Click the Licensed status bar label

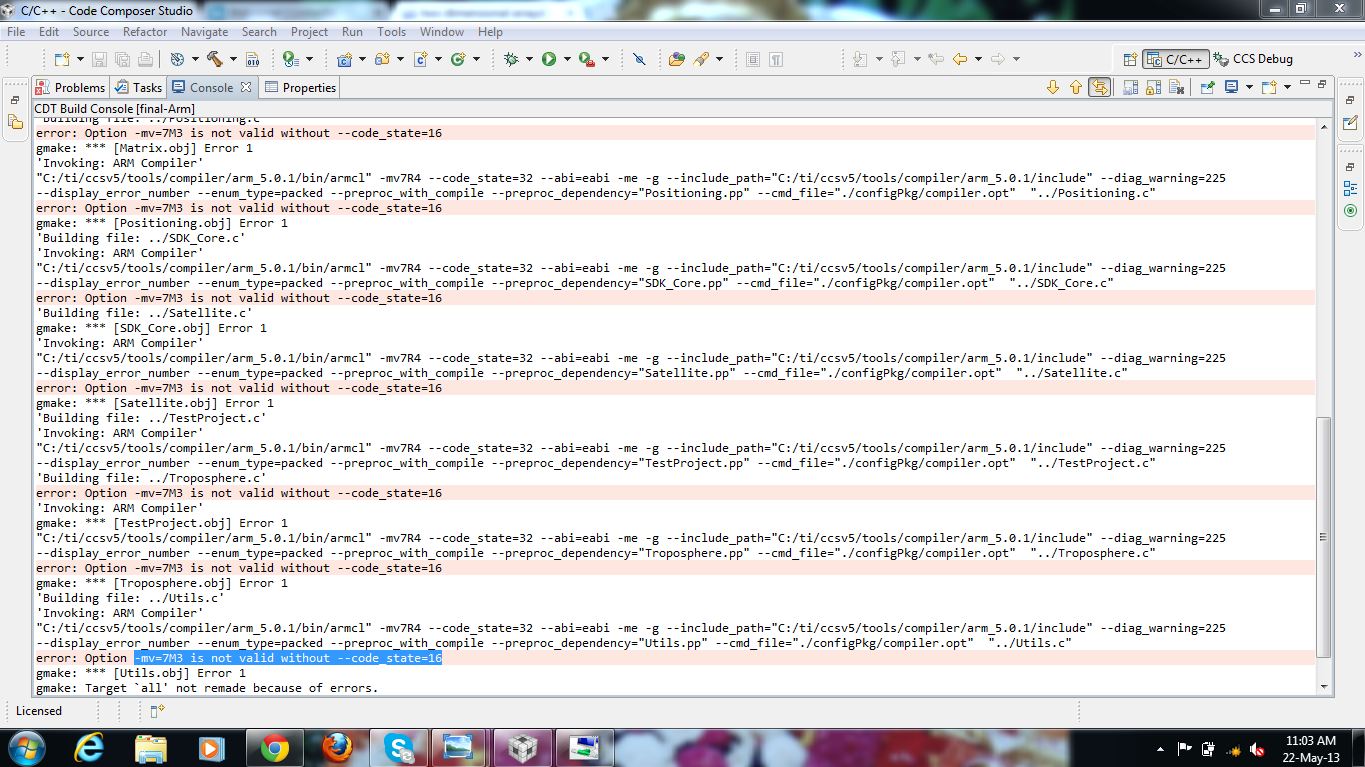(39, 711)
